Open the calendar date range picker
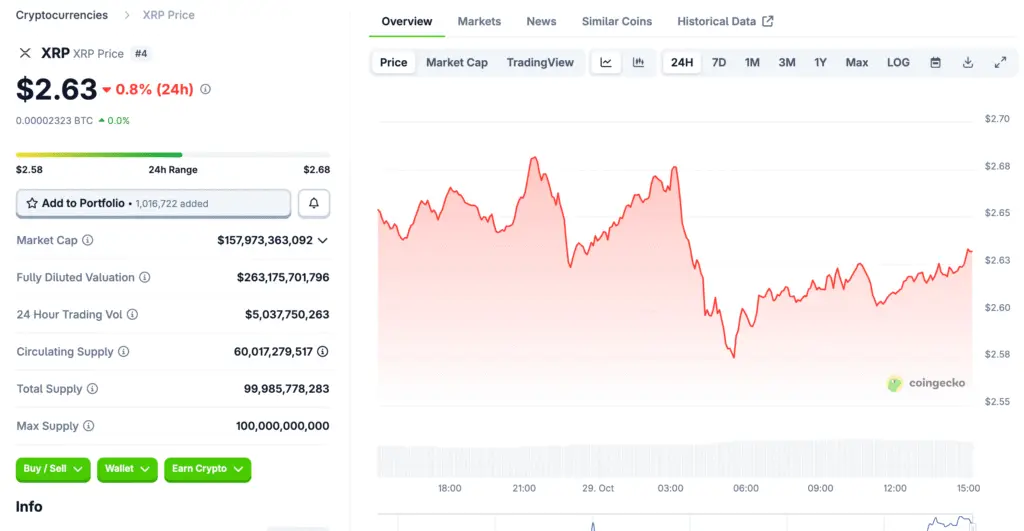 pos(935,62)
